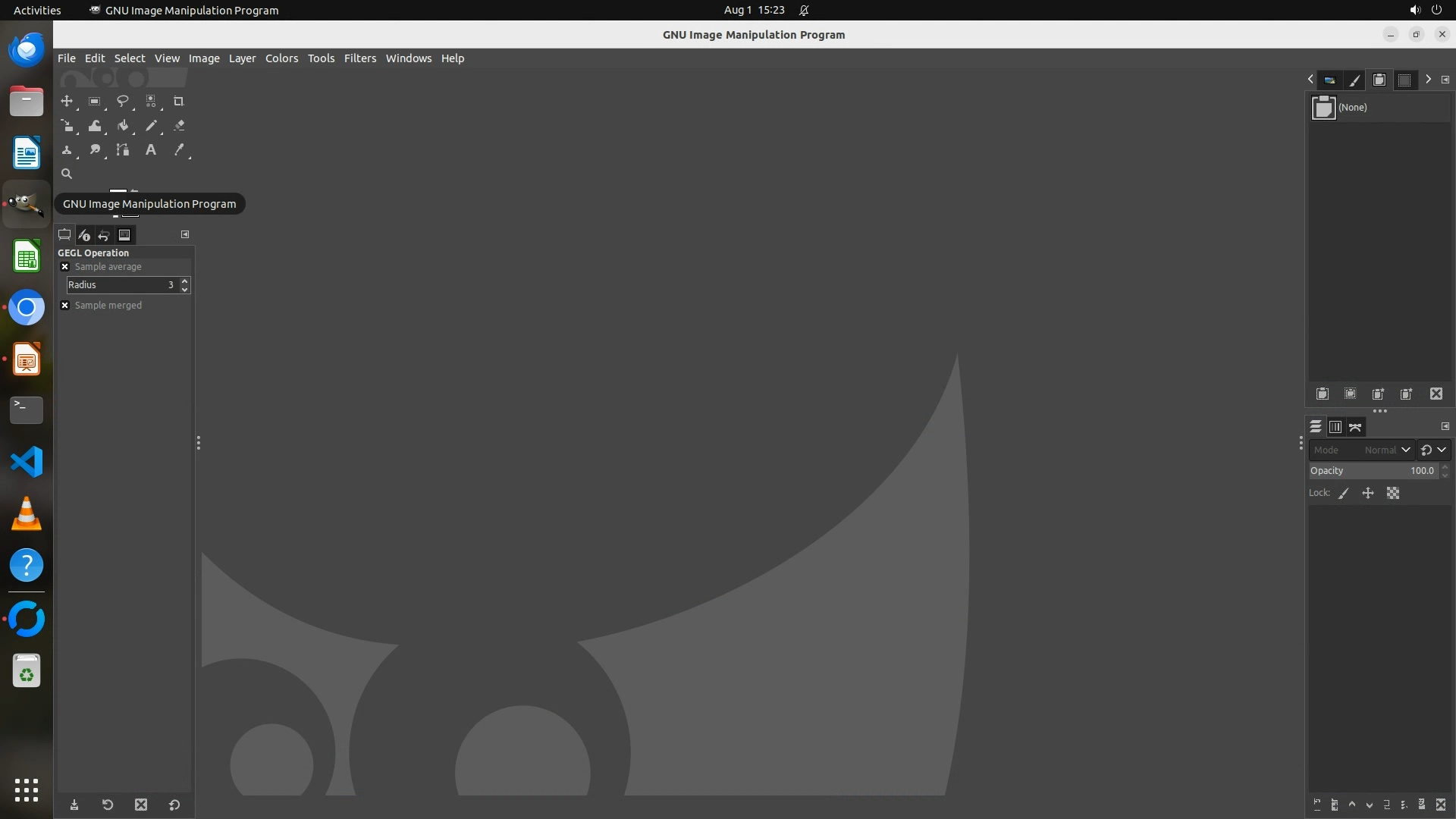Open the tool options tab menu arrow
Image resolution: width=1456 pixels, height=819 pixels.
pyautogui.click(x=185, y=235)
